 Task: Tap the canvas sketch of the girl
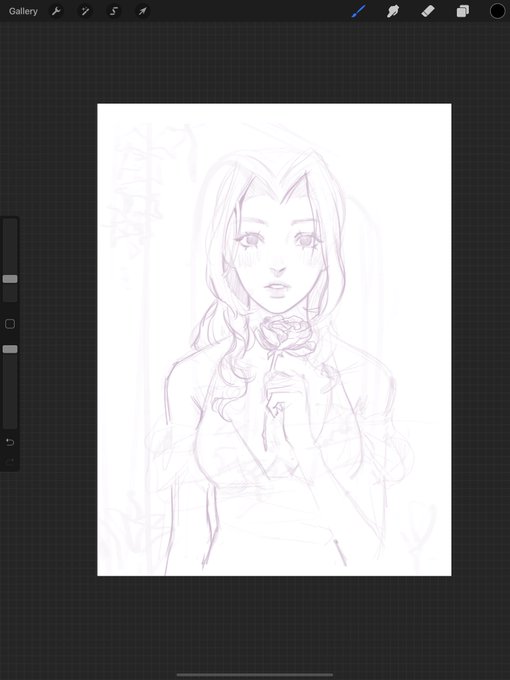(274, 340)
